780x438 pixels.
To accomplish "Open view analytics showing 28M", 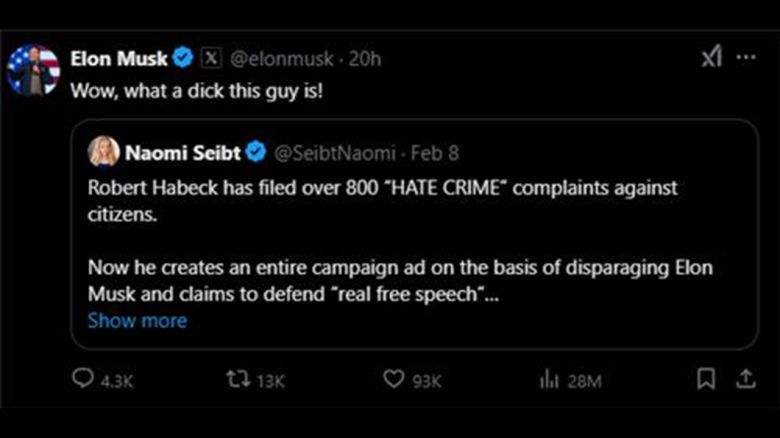I will tap(548, 380).
